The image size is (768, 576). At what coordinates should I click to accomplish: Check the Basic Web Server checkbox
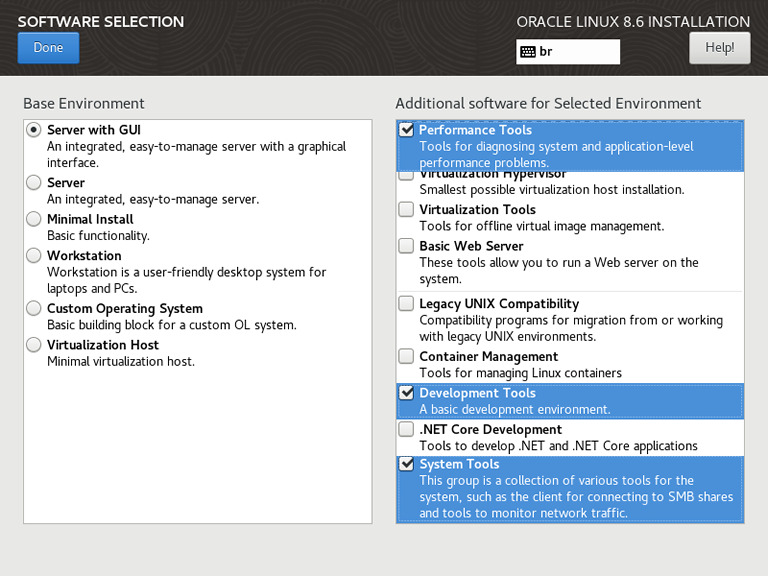(x=406, y=245)
